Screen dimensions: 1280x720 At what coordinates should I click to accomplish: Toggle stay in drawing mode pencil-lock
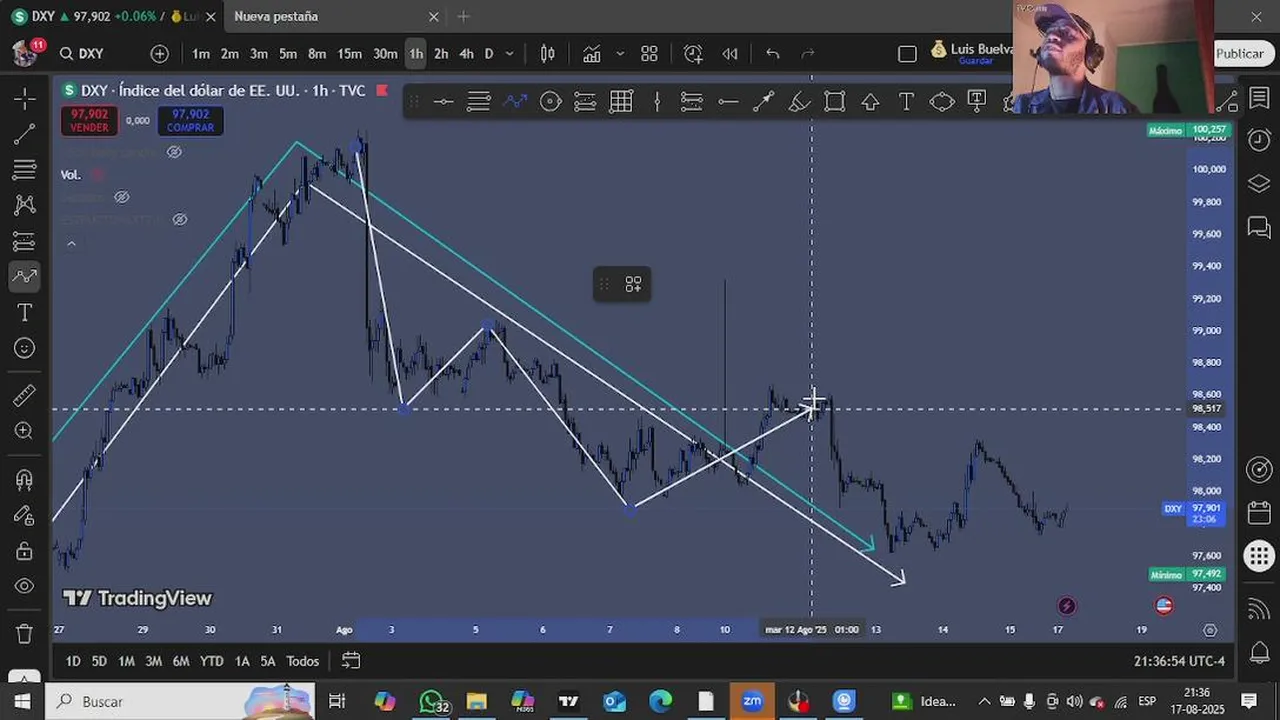click(25, 515)
